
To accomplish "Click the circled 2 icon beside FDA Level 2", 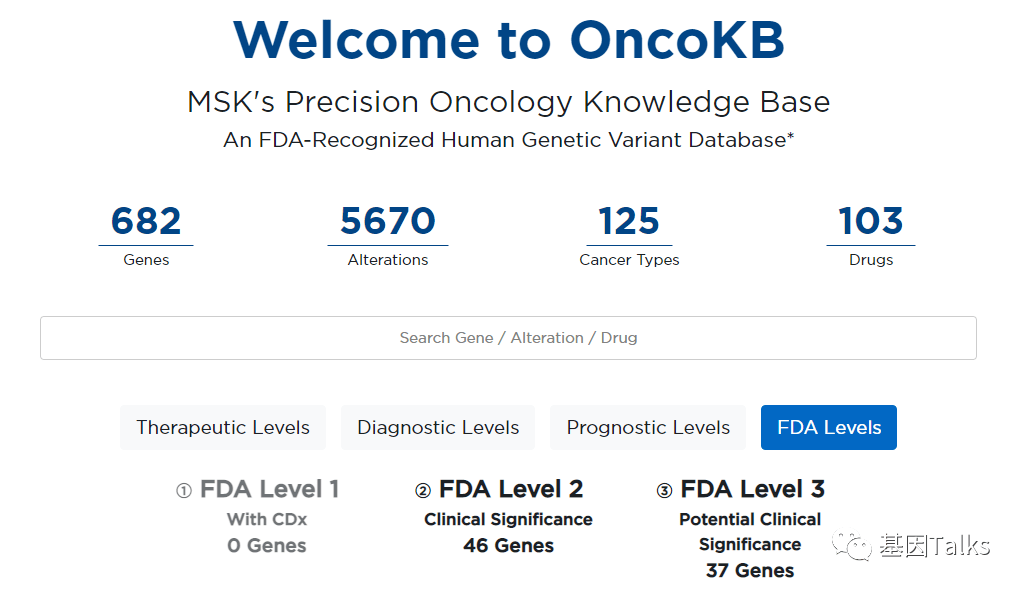I will click(x=423, y=490).
